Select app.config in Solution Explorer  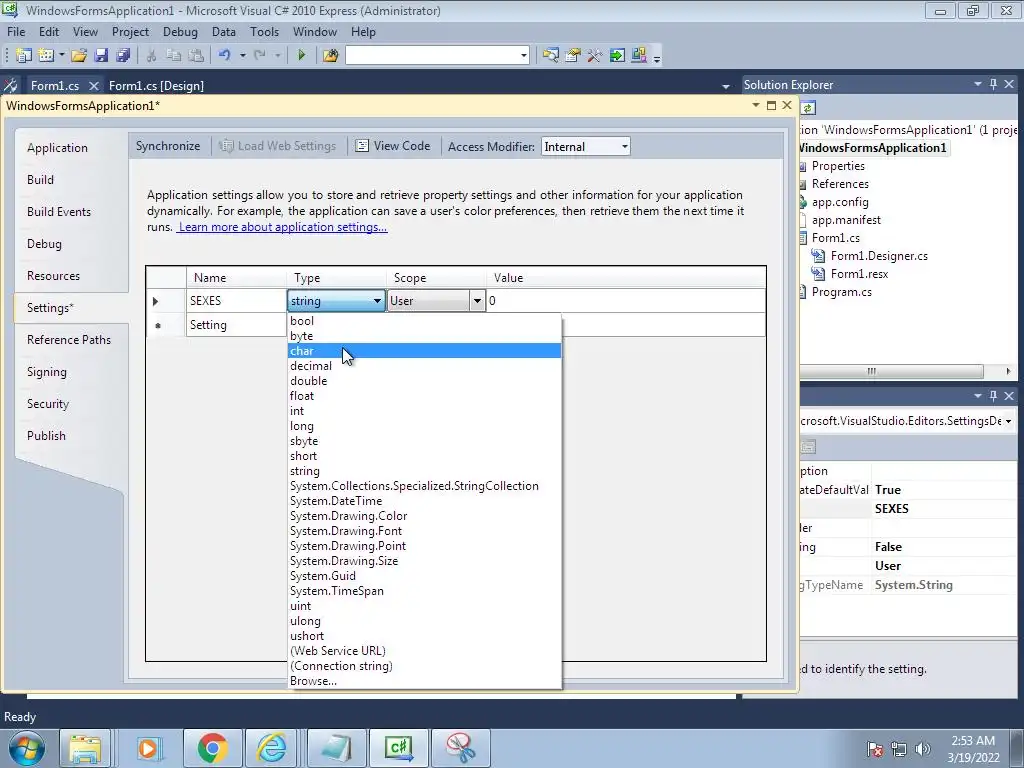tap(840, 202)
